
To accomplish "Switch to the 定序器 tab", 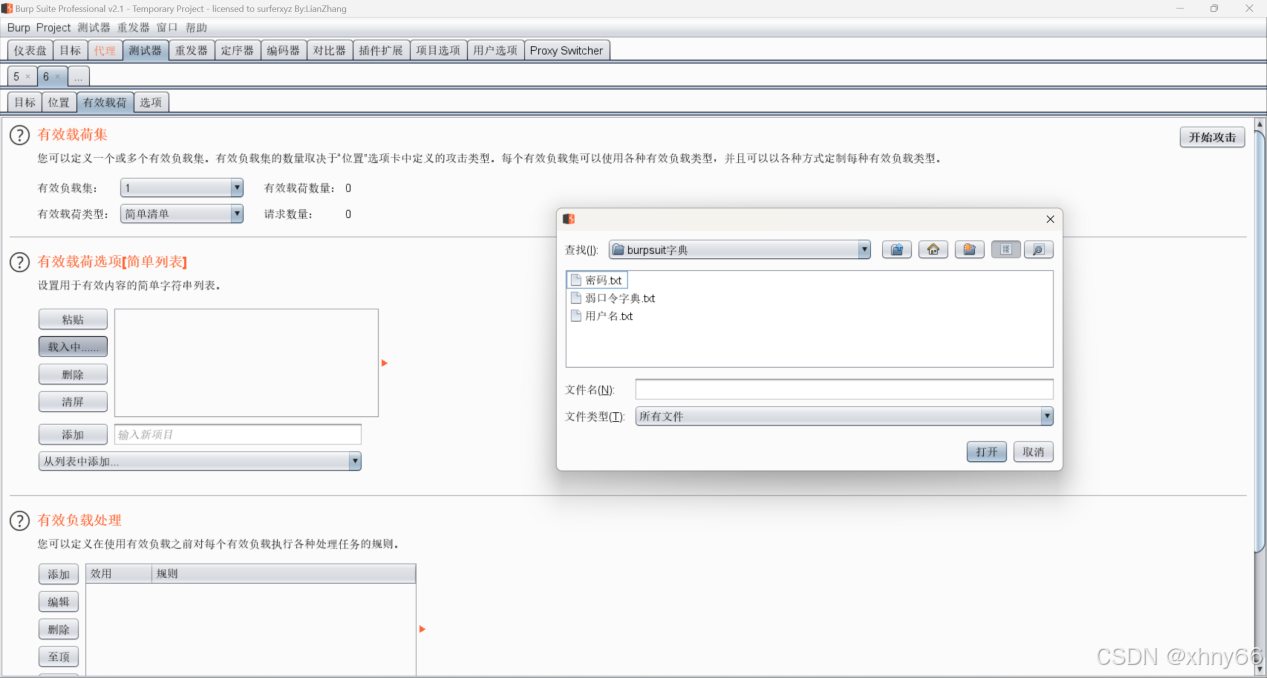I will 237,51.
